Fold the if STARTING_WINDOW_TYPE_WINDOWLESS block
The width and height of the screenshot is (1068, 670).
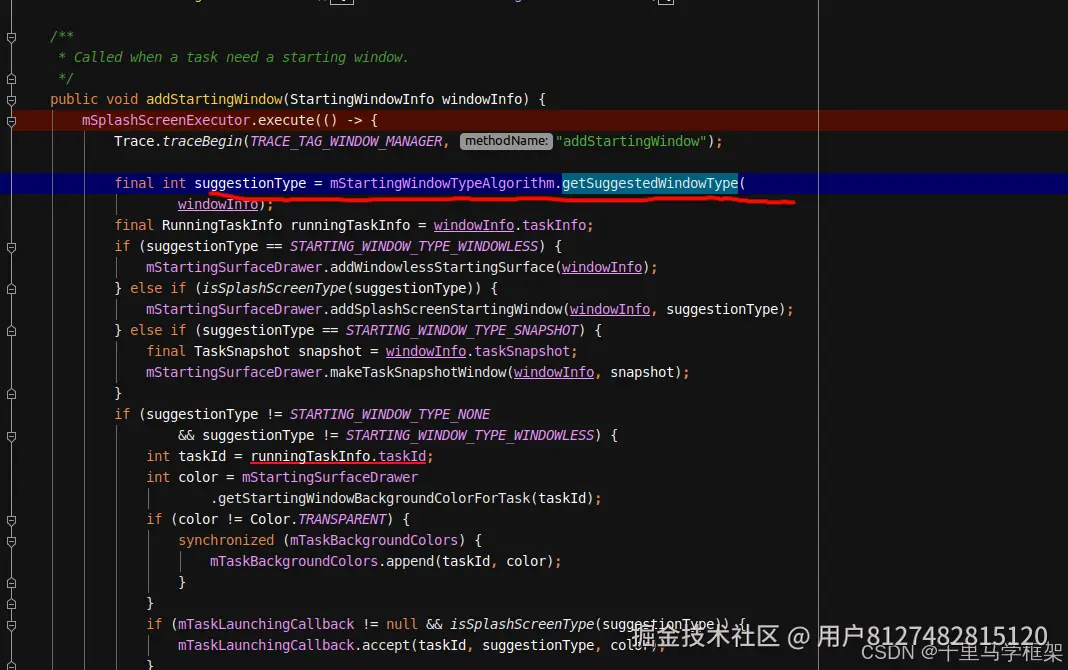pyautogui.click(x=12, y=247)
